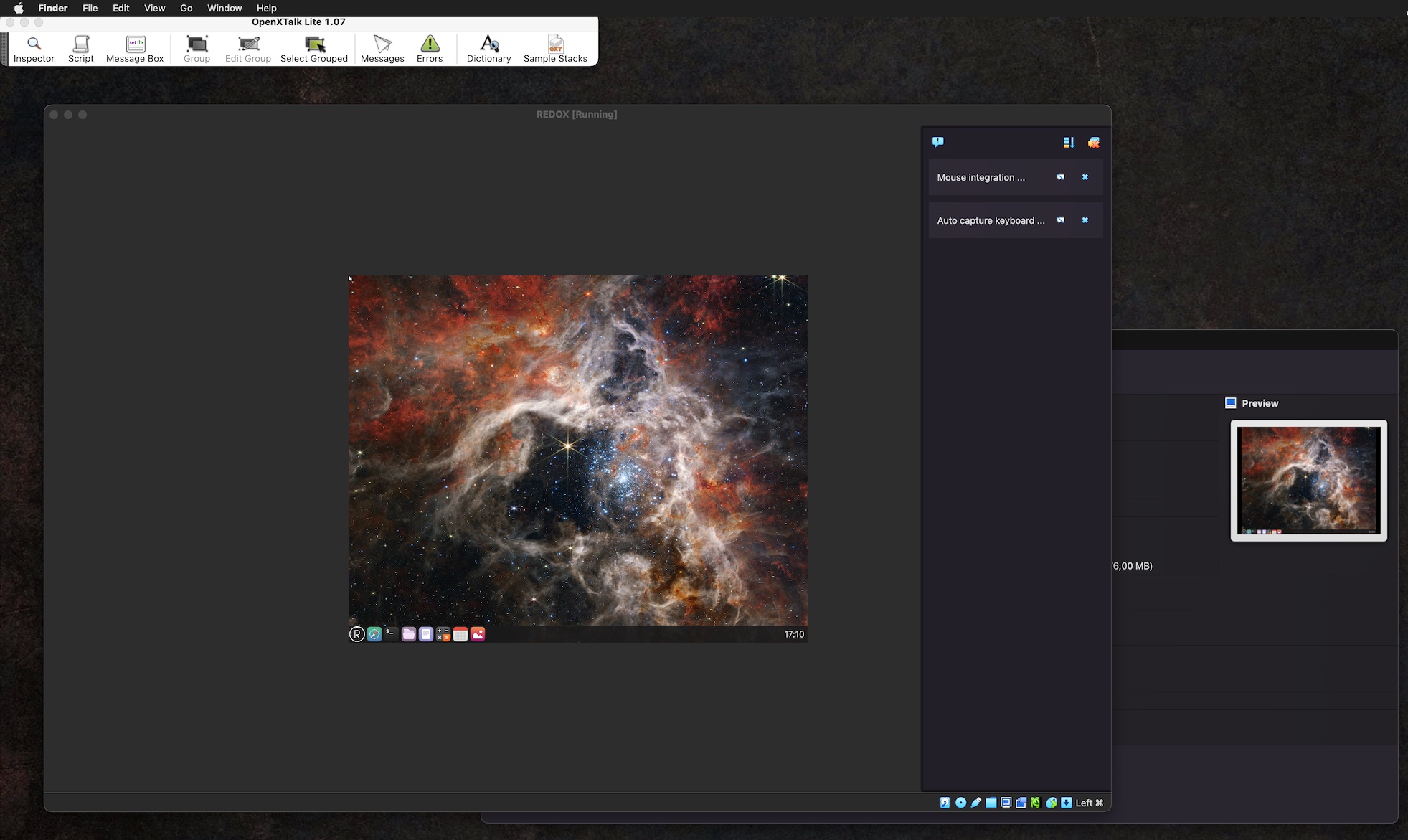Open the image viewer icon in Redox taskbar

tap(478, 634)
